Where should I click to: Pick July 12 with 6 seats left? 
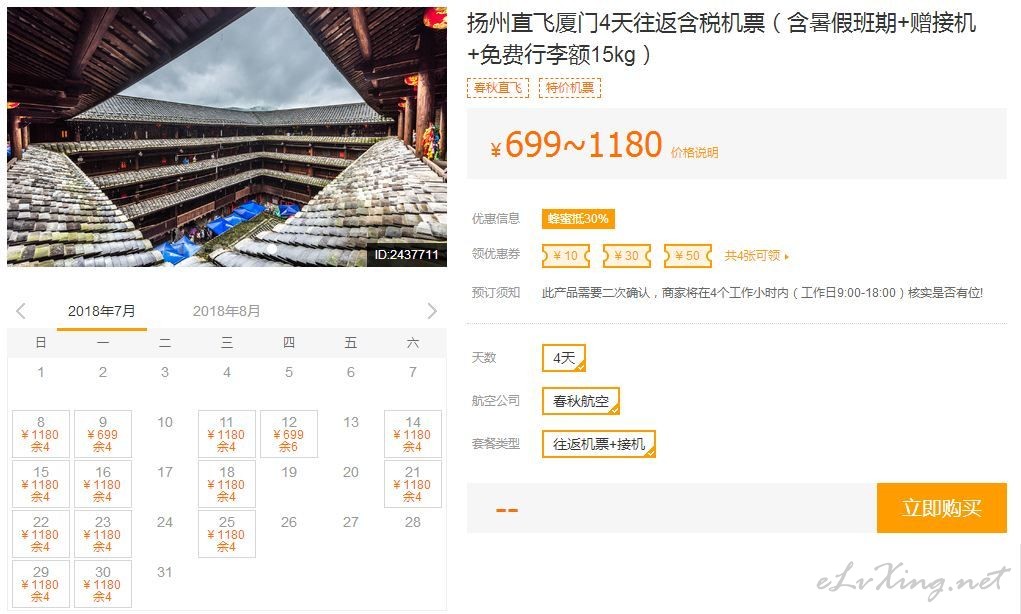(x=289, y=434)
